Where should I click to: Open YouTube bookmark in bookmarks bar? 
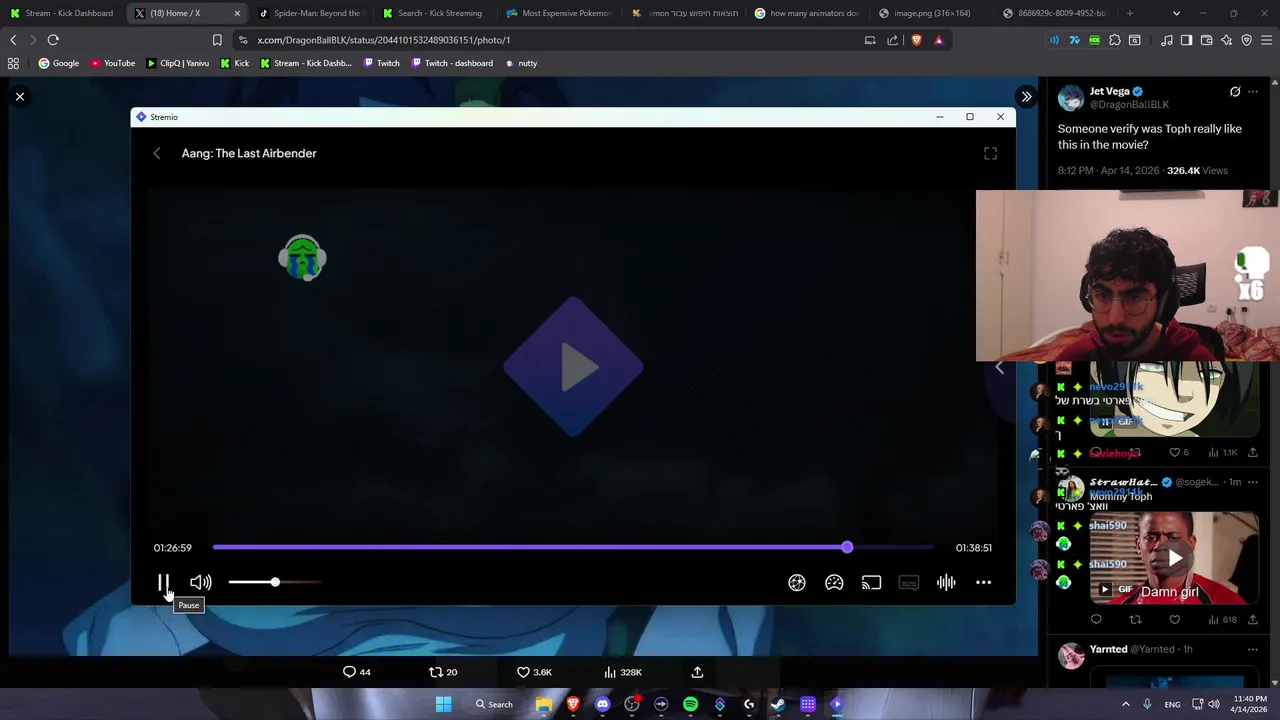tap(113, 63)
